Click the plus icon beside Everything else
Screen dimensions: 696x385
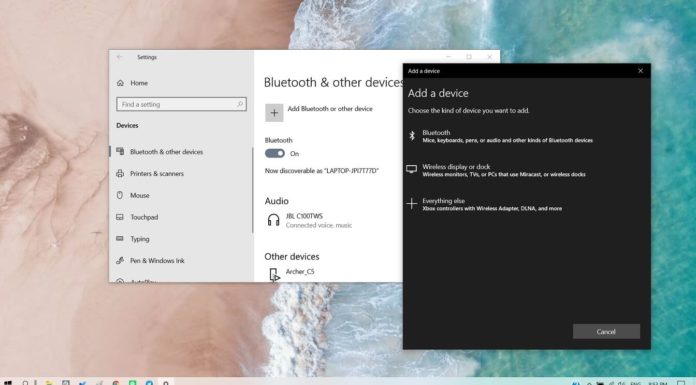click(x=411, y=203)
